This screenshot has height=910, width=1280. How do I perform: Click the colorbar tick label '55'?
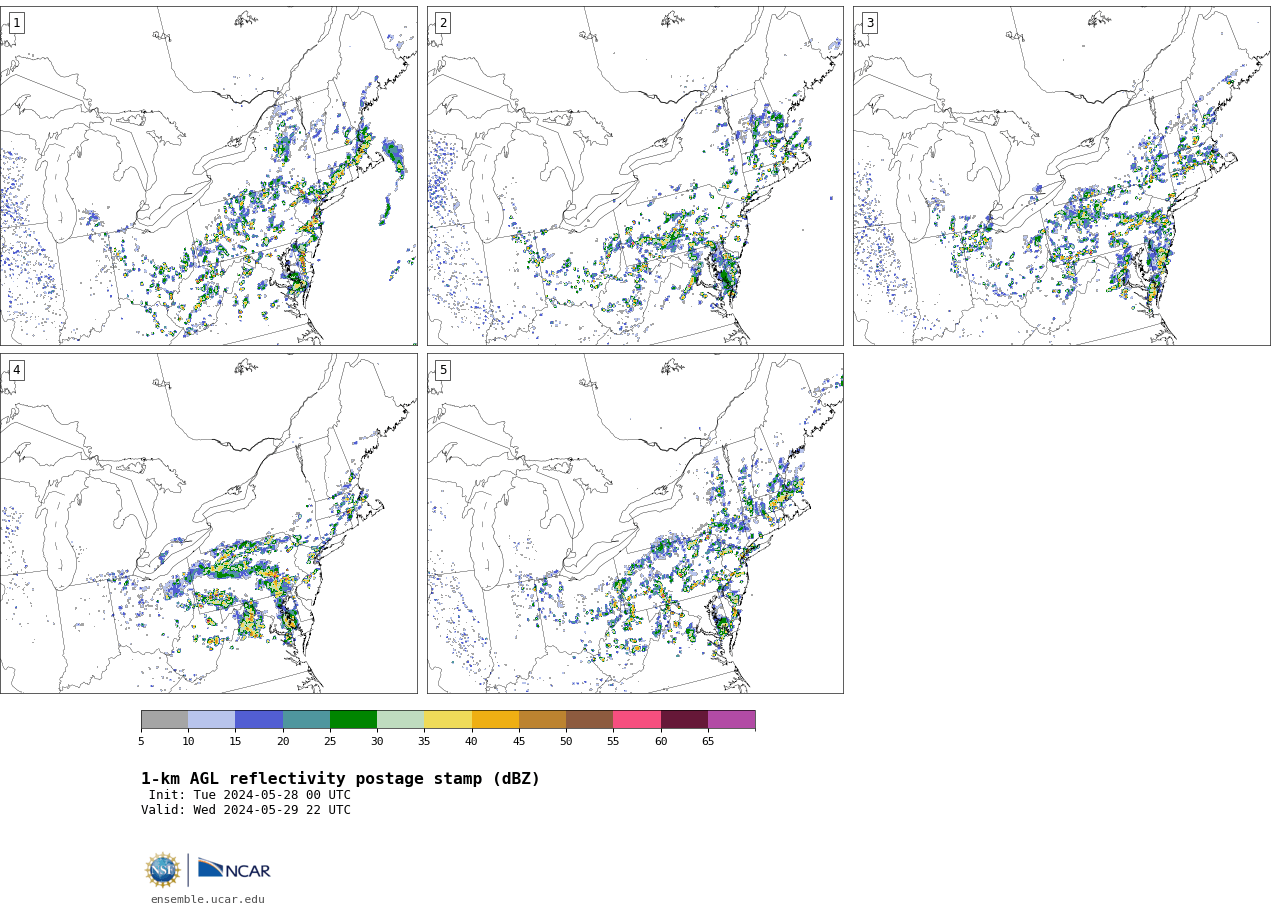613,741
